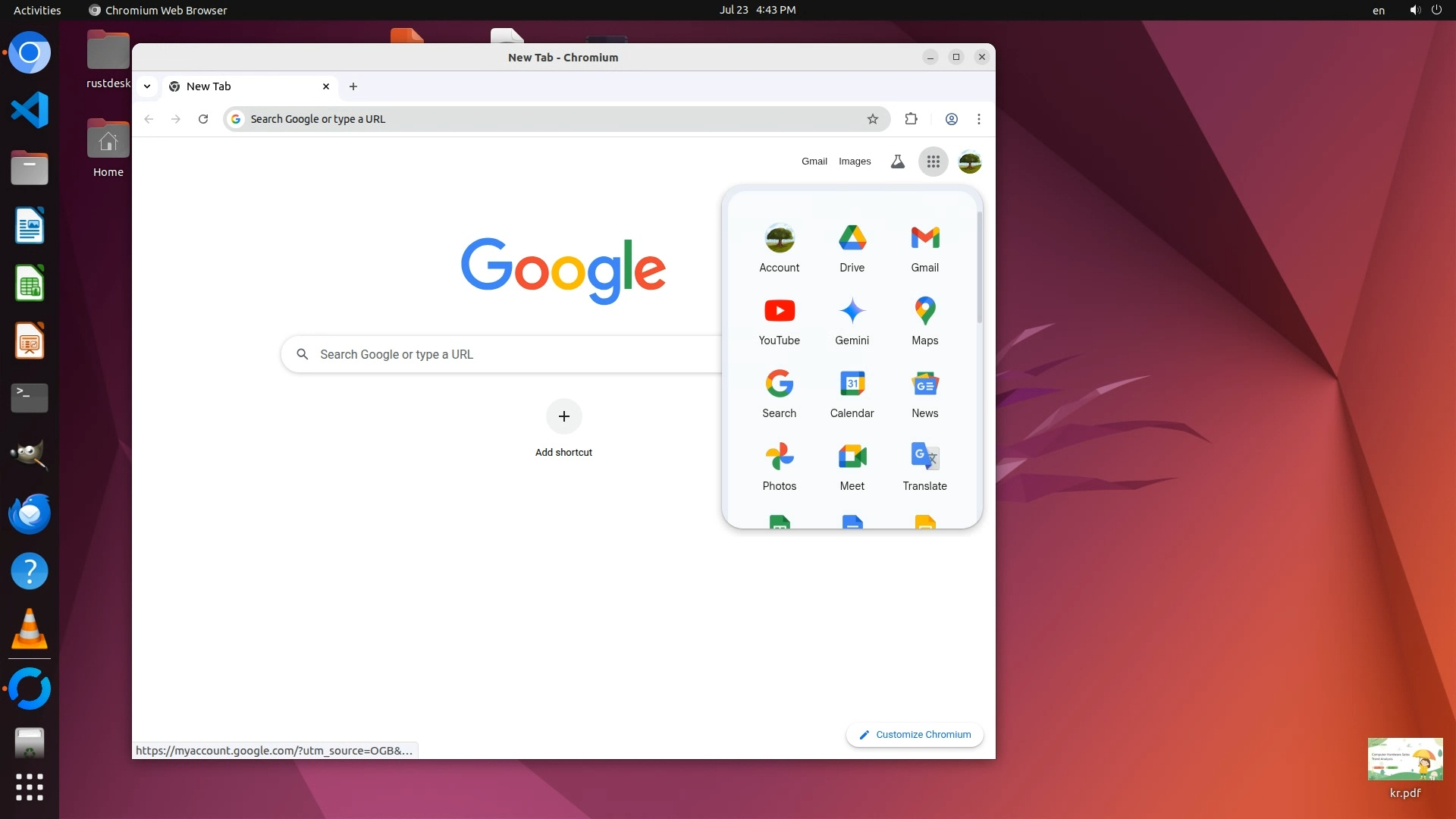The width and height of the screenshot is (1456, 819).
Task: Open Google Translate app icon
Action: [x=924, y=466]
